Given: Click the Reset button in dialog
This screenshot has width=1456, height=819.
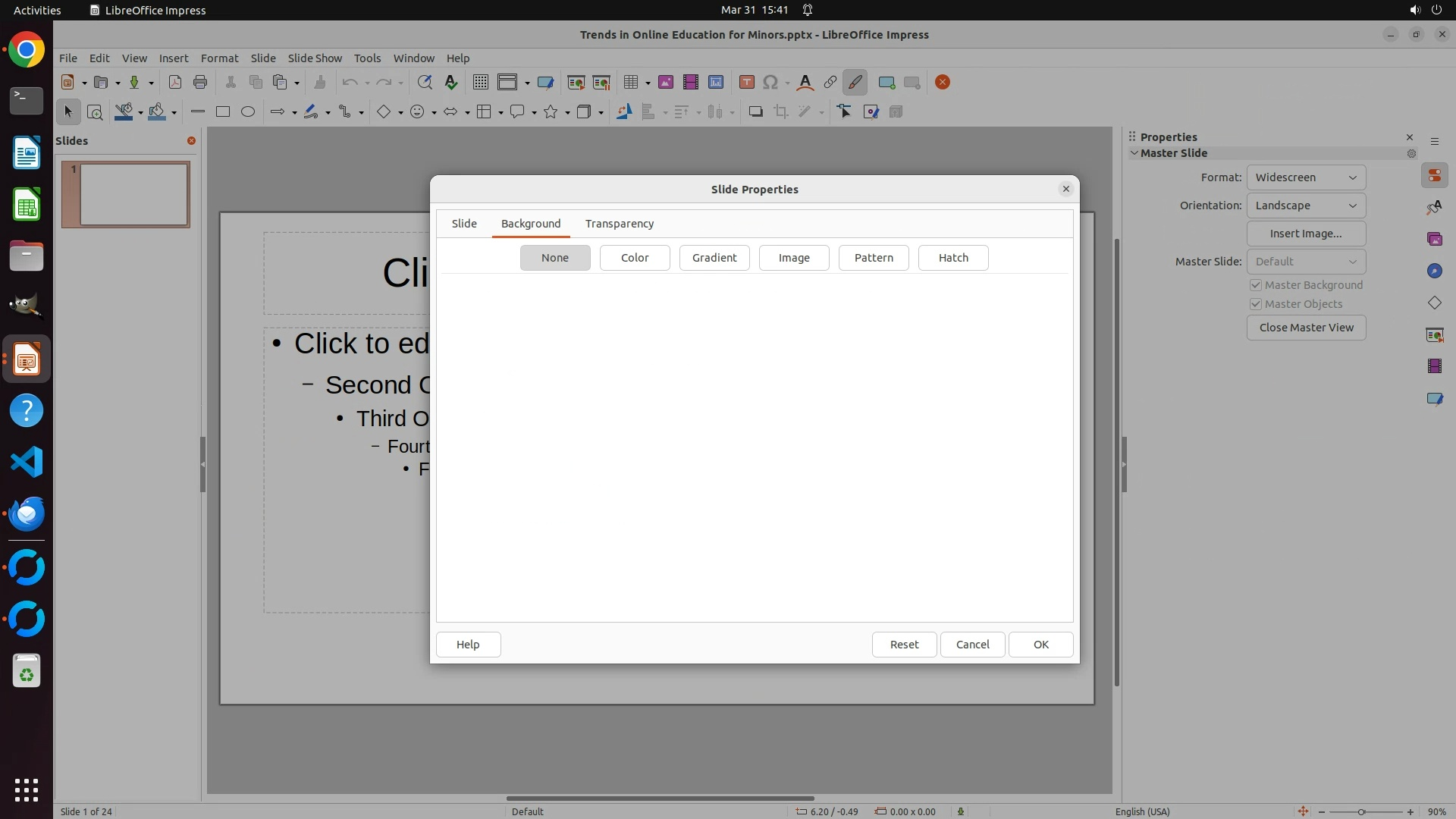Looking at the screenshot, I should pyautogui.click(x=904, y=645).
